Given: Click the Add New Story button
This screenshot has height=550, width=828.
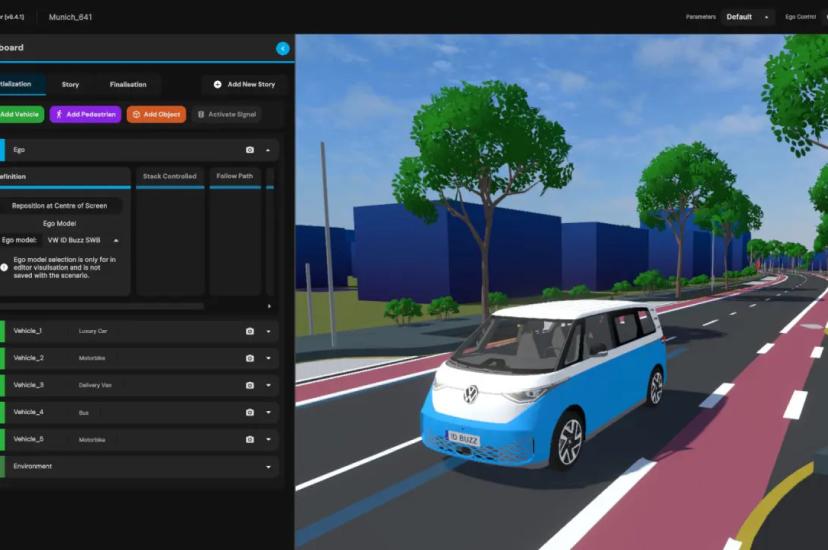Looking at the screenshot, I should 244,84.
